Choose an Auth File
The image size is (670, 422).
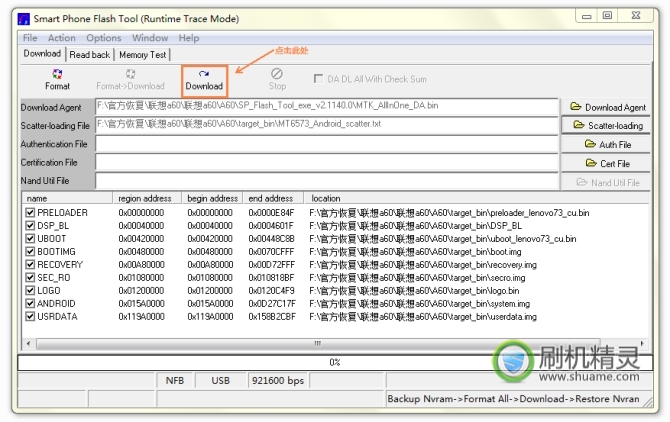coord(607,144)
